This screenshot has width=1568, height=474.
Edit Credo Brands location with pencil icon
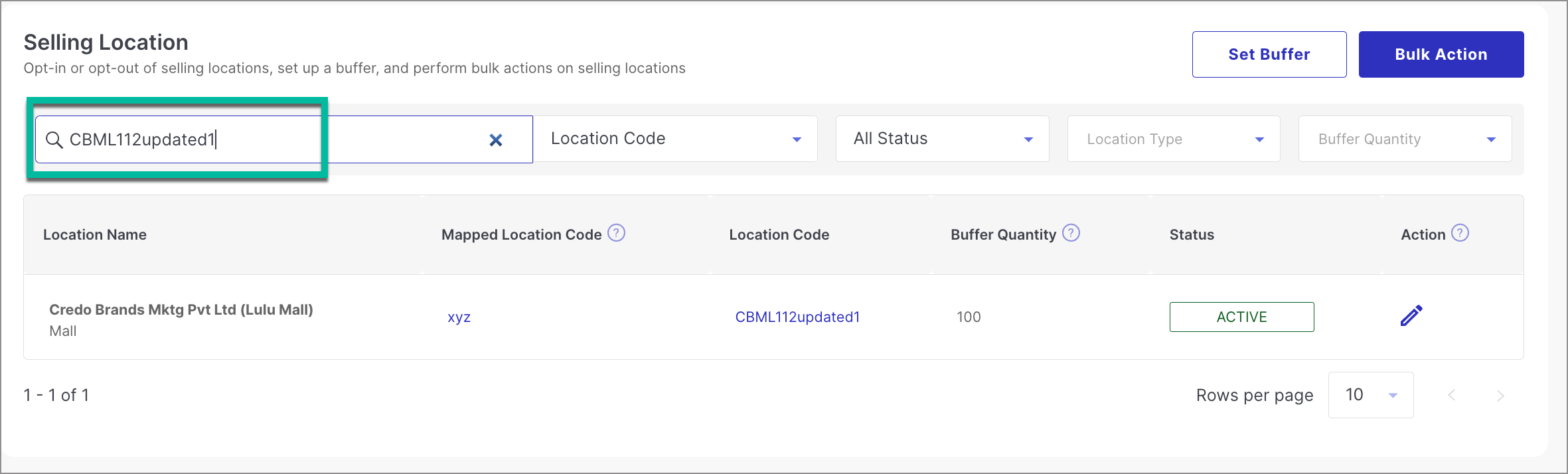[1411, 316]
